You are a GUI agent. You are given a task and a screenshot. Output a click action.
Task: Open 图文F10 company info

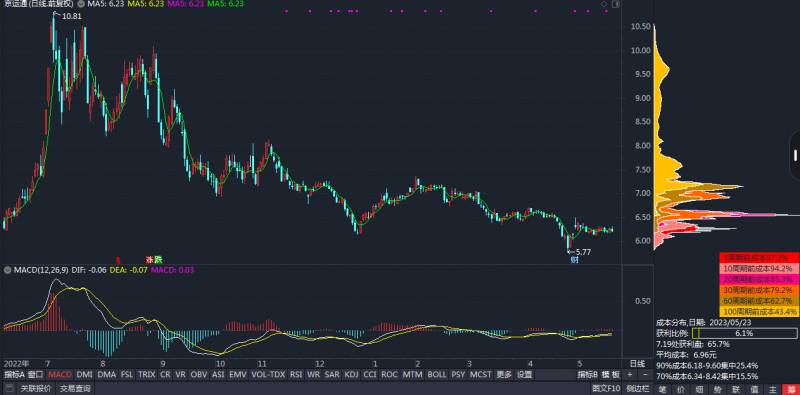pos(607,389)
